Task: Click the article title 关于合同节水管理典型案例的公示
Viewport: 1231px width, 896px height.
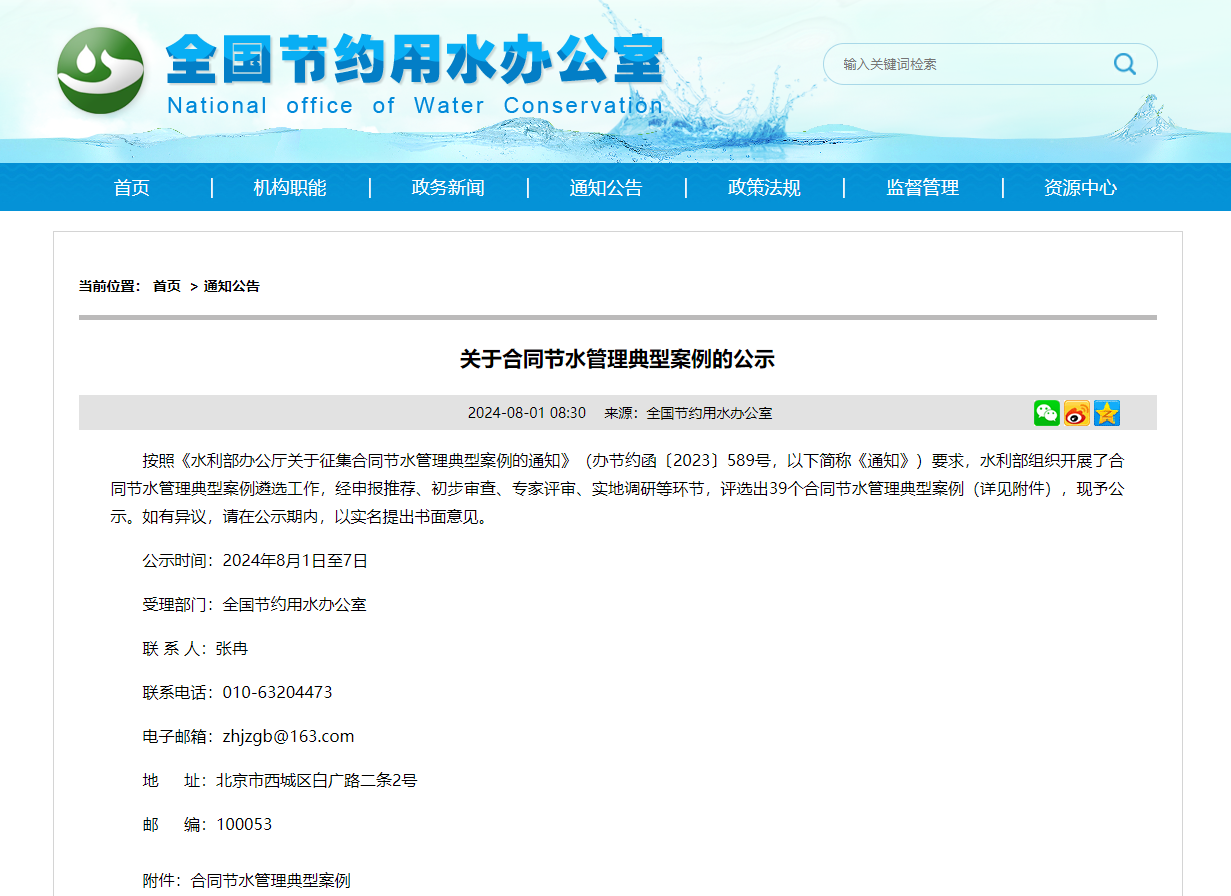Action: [617, 360]
